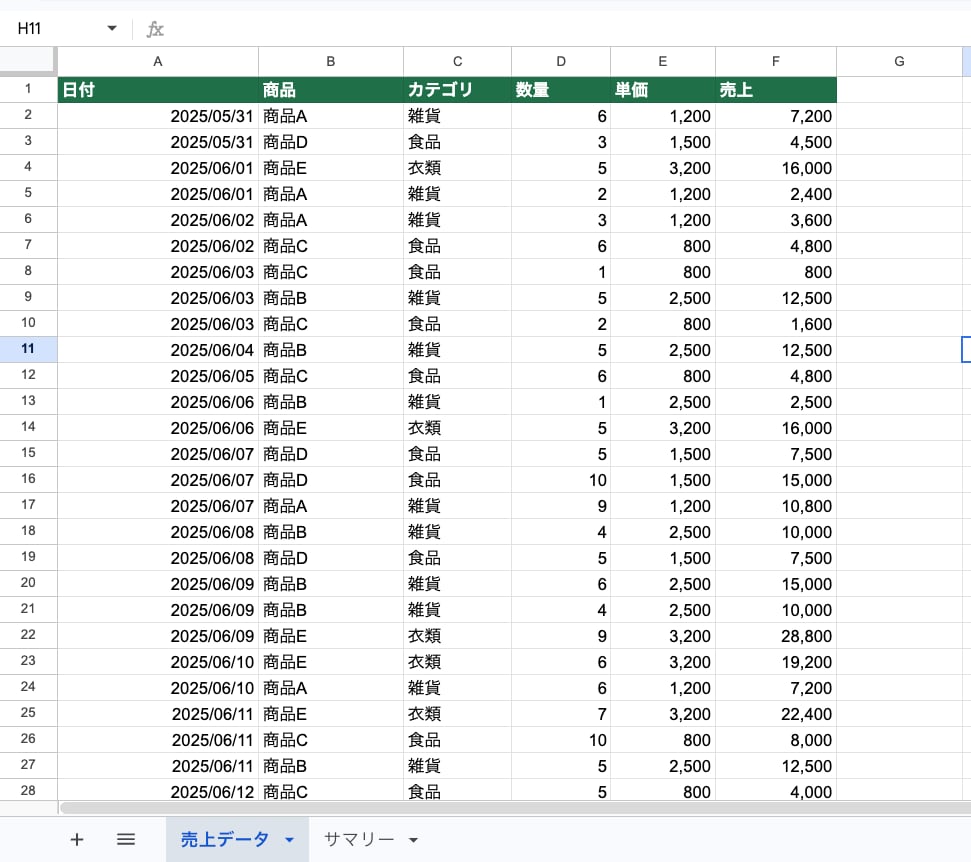
Task: Select column D header
Action: pos(561,61)
